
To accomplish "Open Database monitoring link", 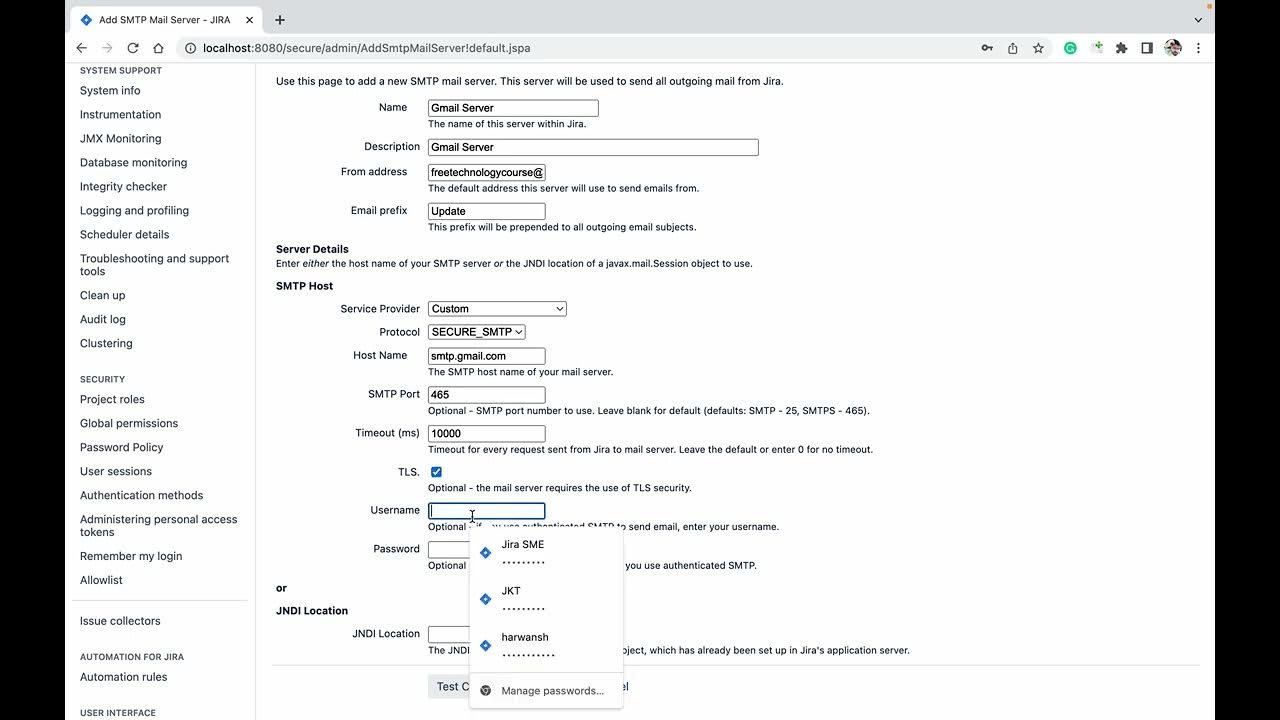I will pos(133,163).
